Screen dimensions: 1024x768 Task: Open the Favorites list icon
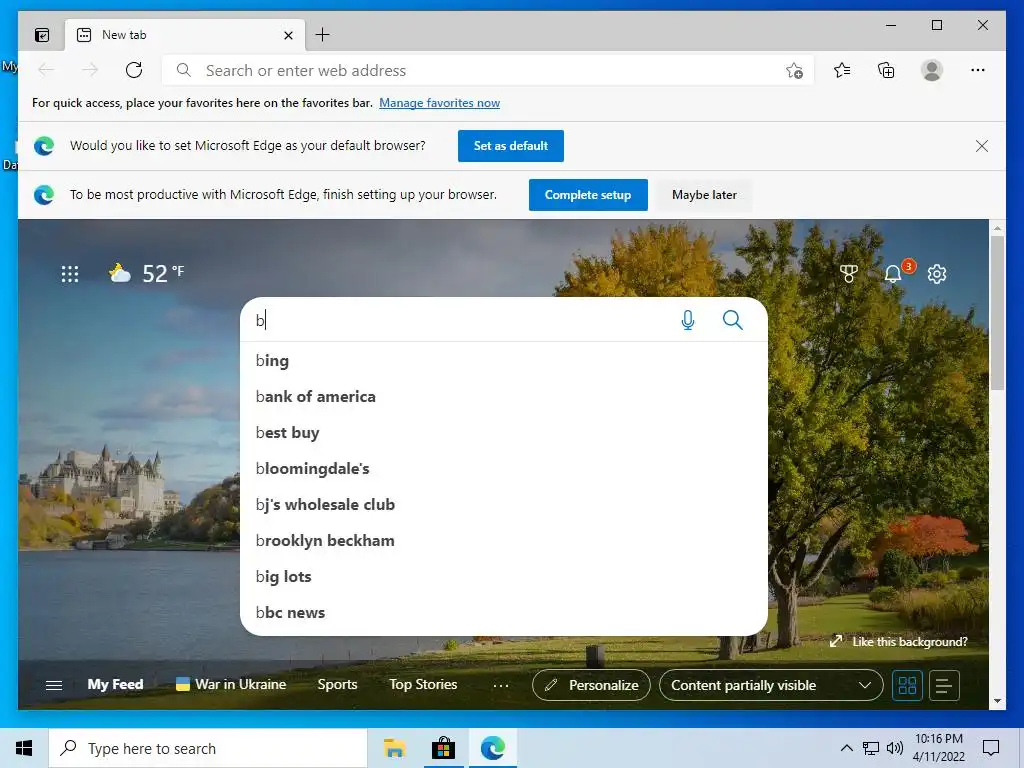click(842, 70)
